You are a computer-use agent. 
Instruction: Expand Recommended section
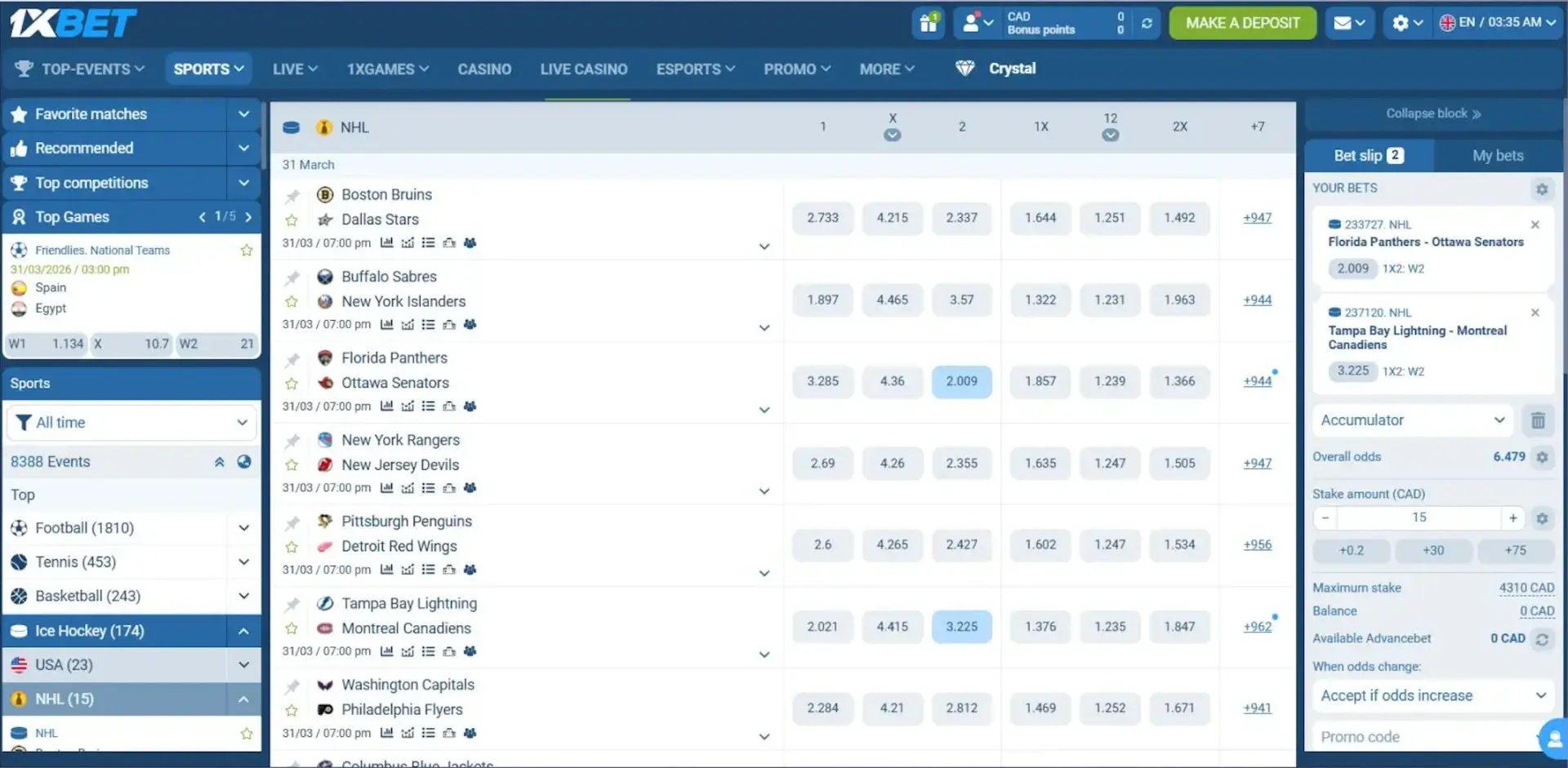(x=243, y=149)
